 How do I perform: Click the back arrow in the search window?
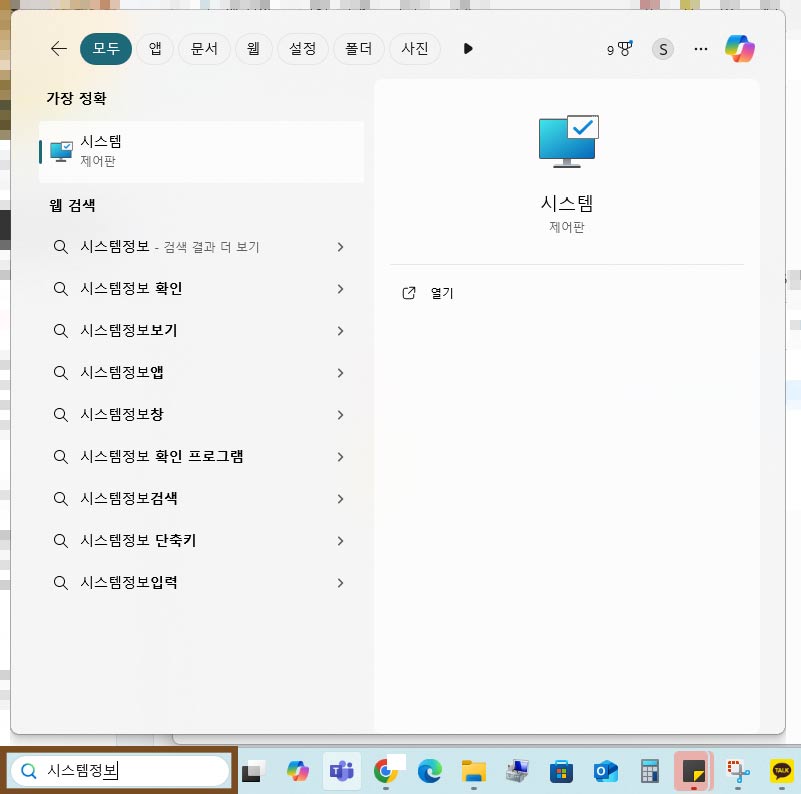click(x=58, y=48)
